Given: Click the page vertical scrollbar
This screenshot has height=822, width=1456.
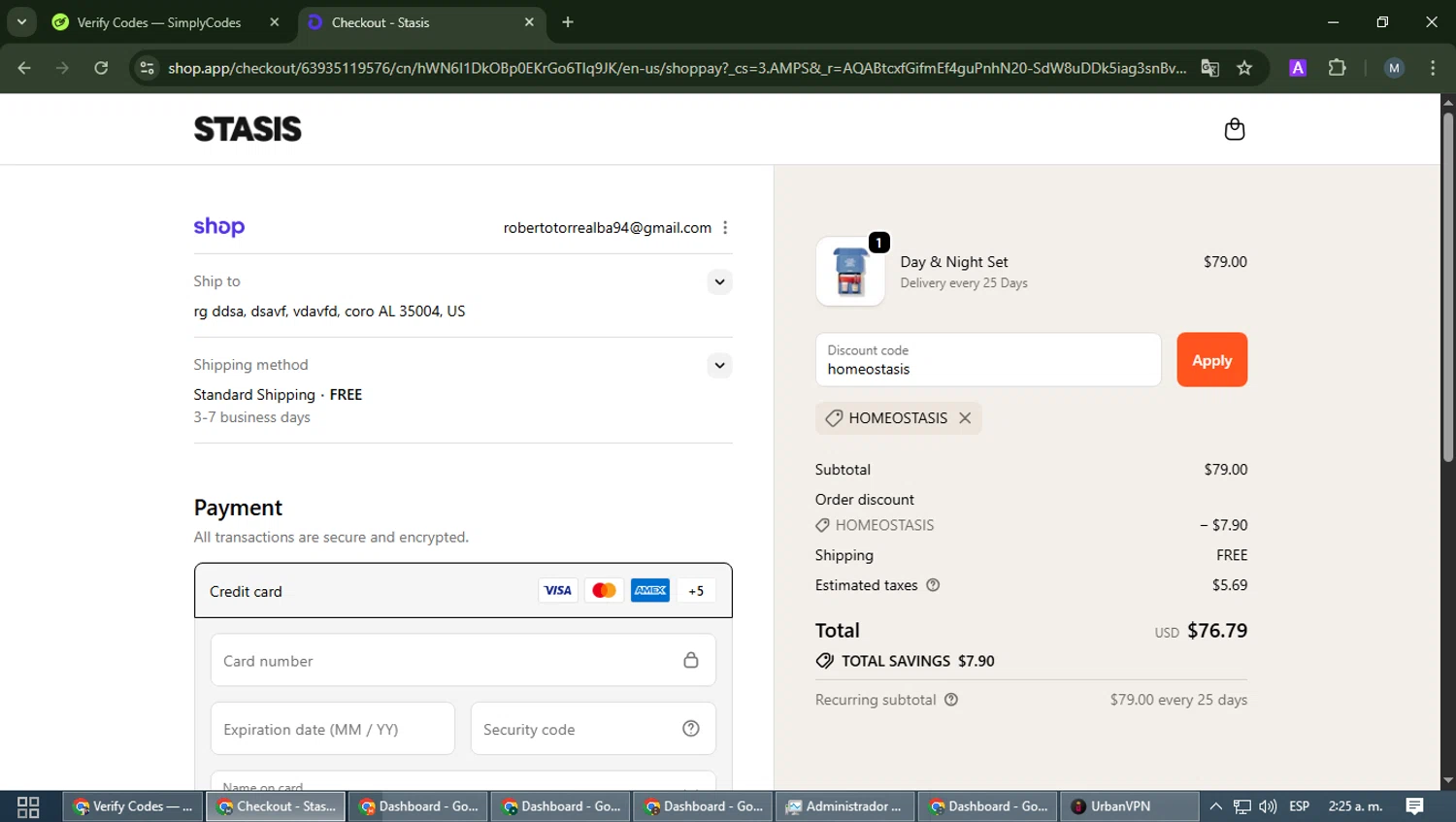Looking at the screenshot, I should [x=1448, y=287].
